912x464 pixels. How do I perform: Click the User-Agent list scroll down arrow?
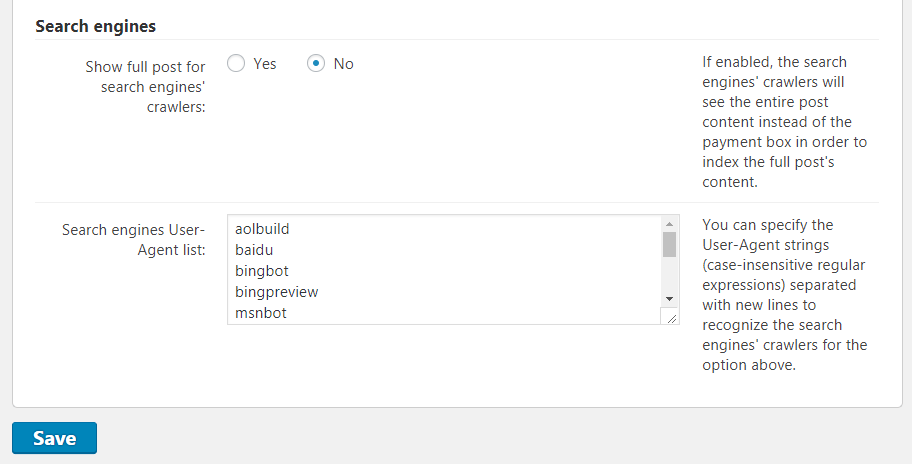tap(670, 299)
